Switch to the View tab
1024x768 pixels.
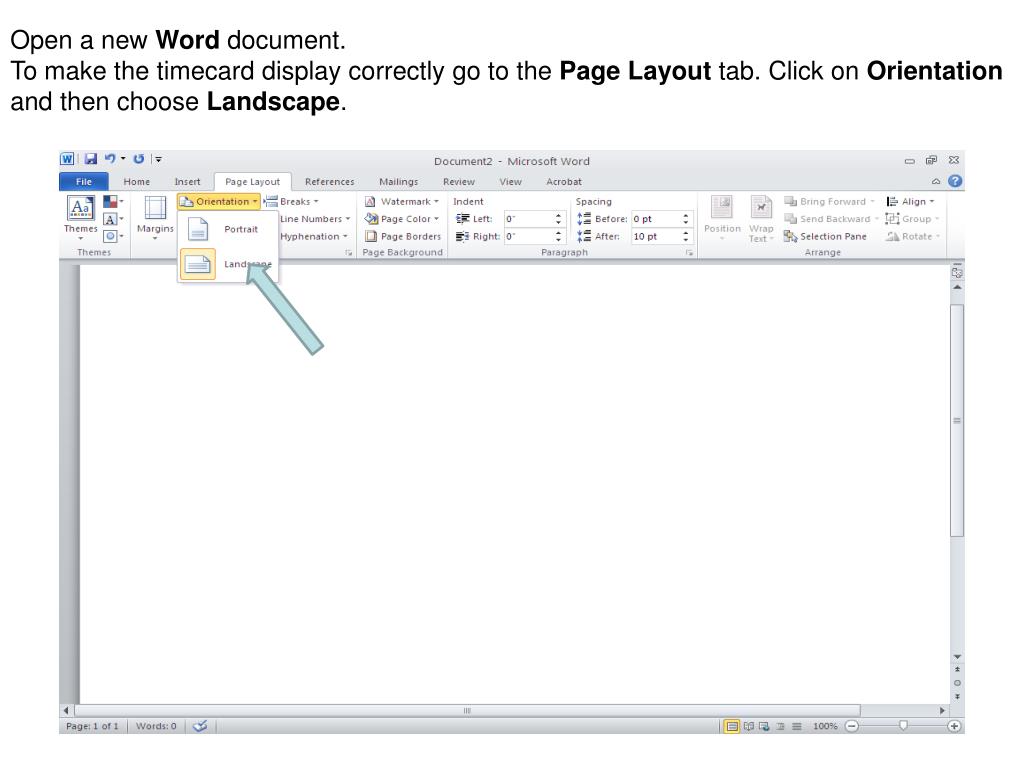510,182
